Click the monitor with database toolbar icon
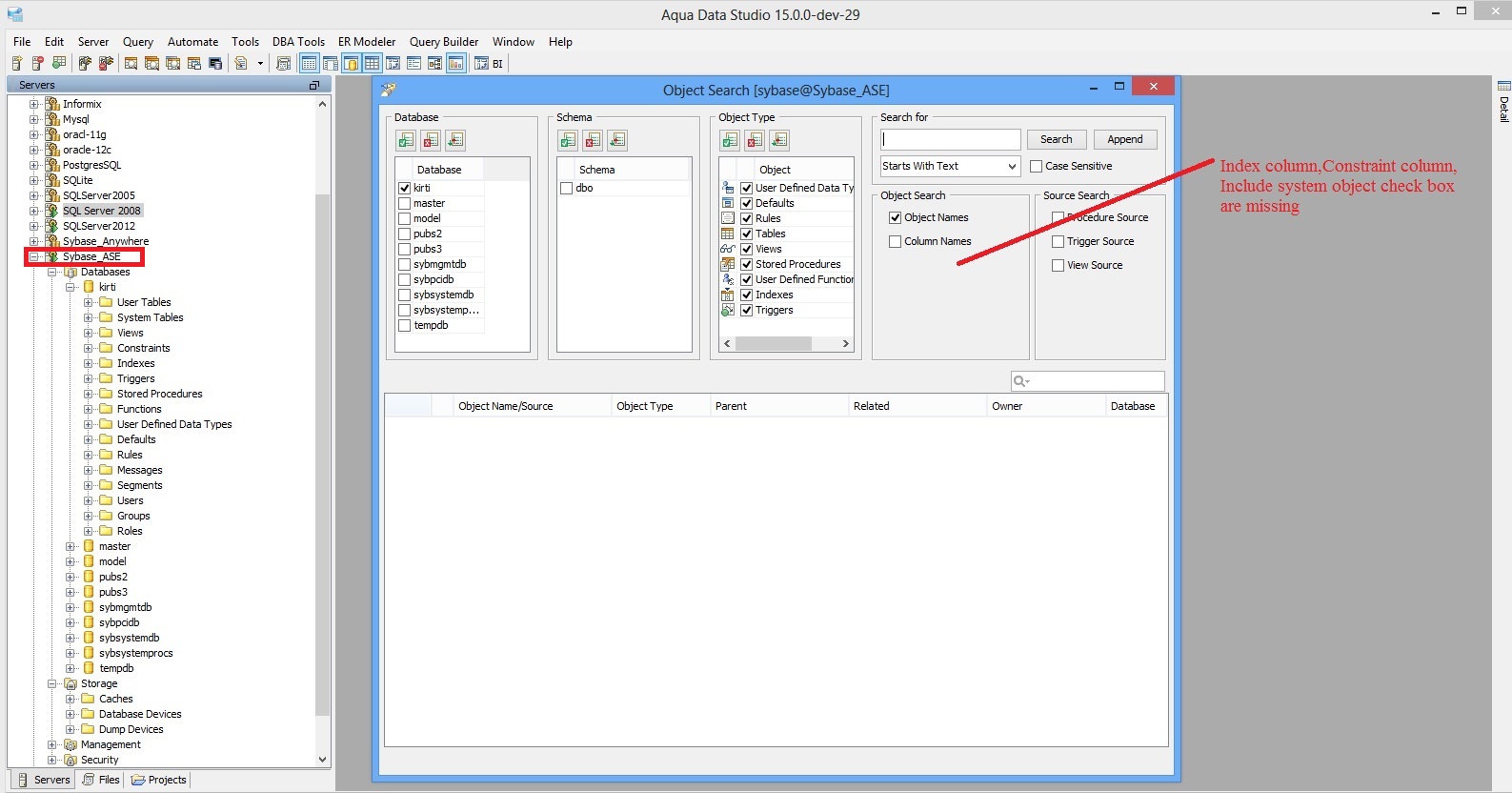Image resolution: width=1512 pixels, height=793 pixels. click(x=215, y=63)
